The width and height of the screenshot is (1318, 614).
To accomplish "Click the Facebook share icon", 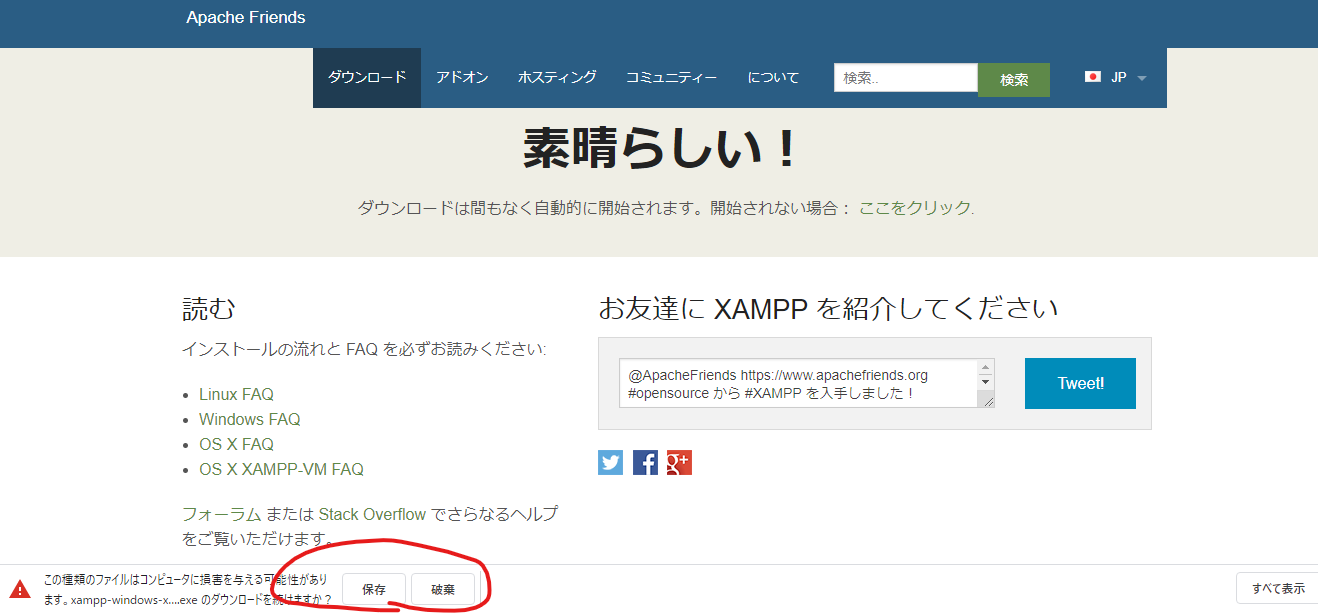I will (x=645, y=462).
